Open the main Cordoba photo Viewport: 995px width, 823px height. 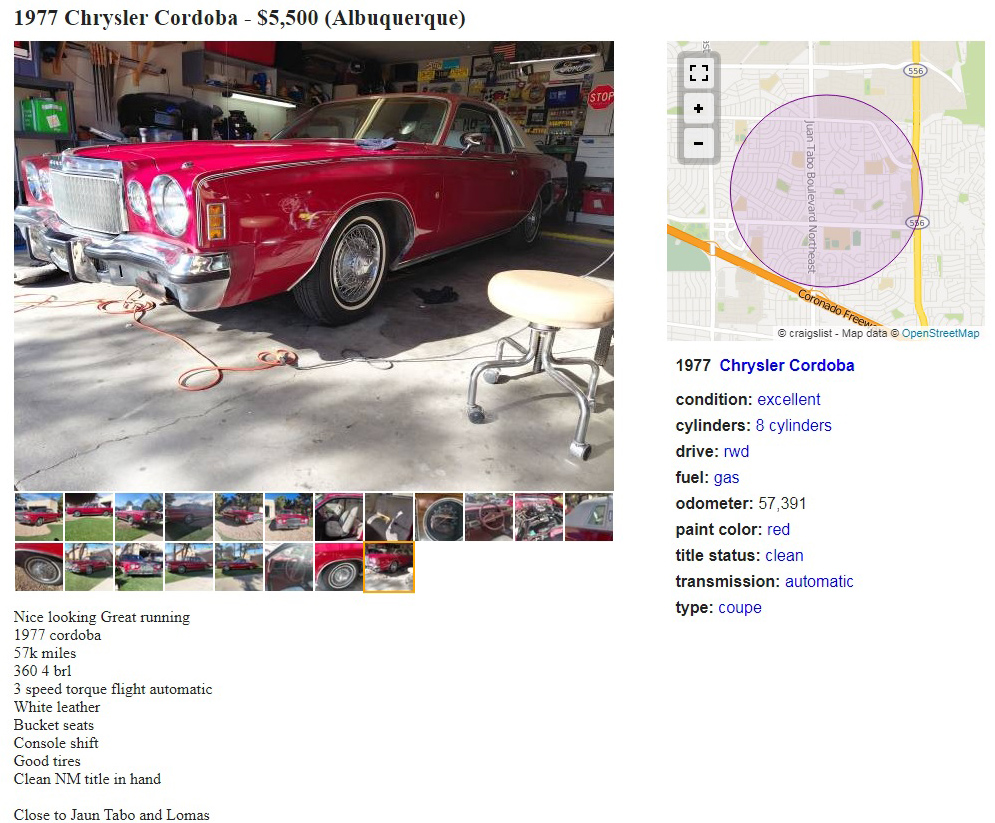pyautogui.click(x=313, y=266)
